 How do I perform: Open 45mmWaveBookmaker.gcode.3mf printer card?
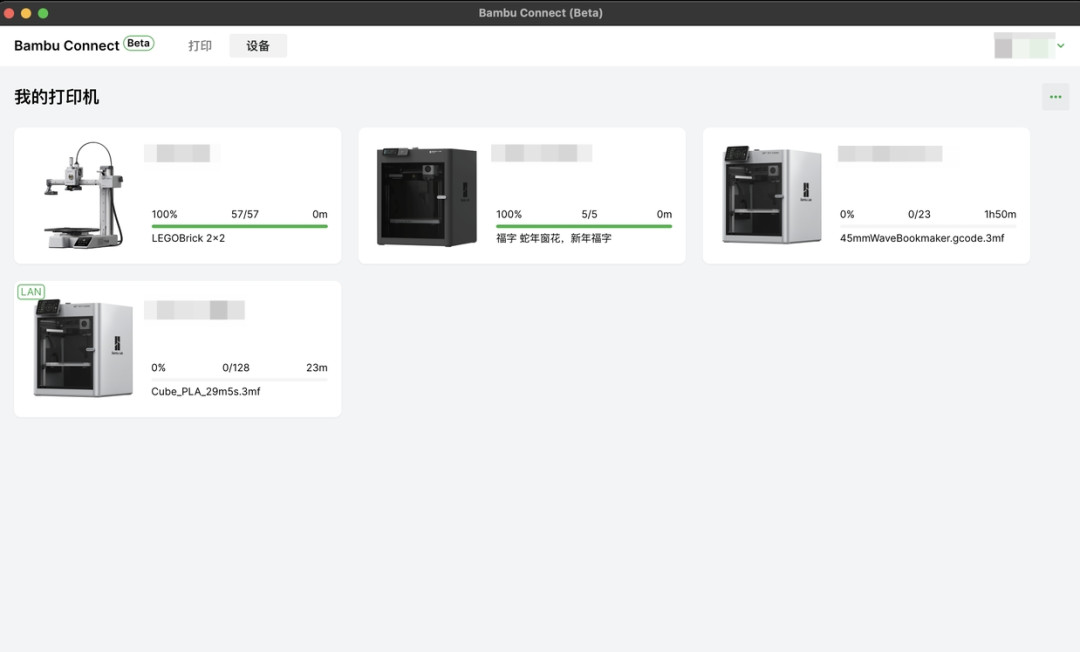tap(866, 196)
